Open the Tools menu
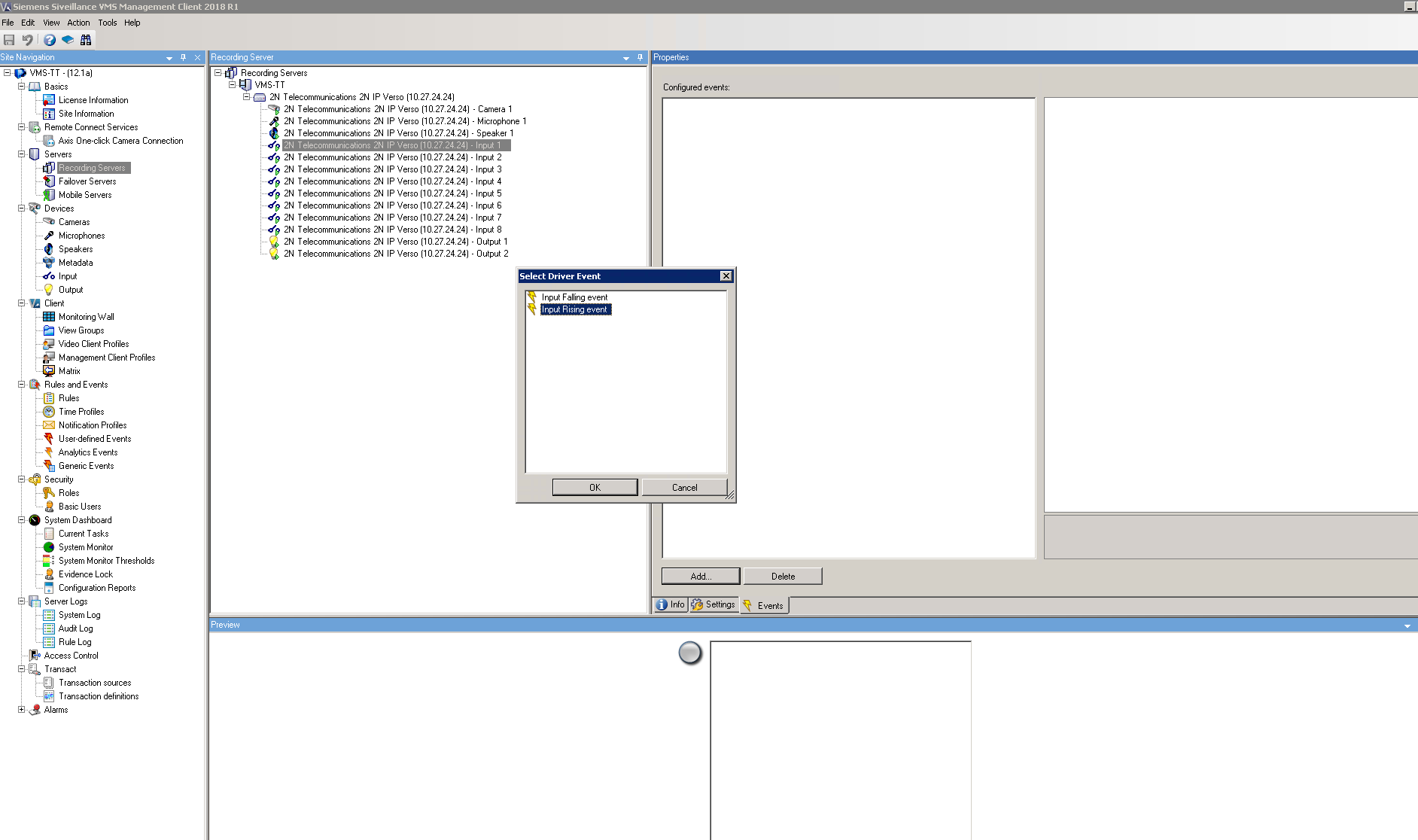The height and width of the screenshot is (840, 1418). coord(108,23)
